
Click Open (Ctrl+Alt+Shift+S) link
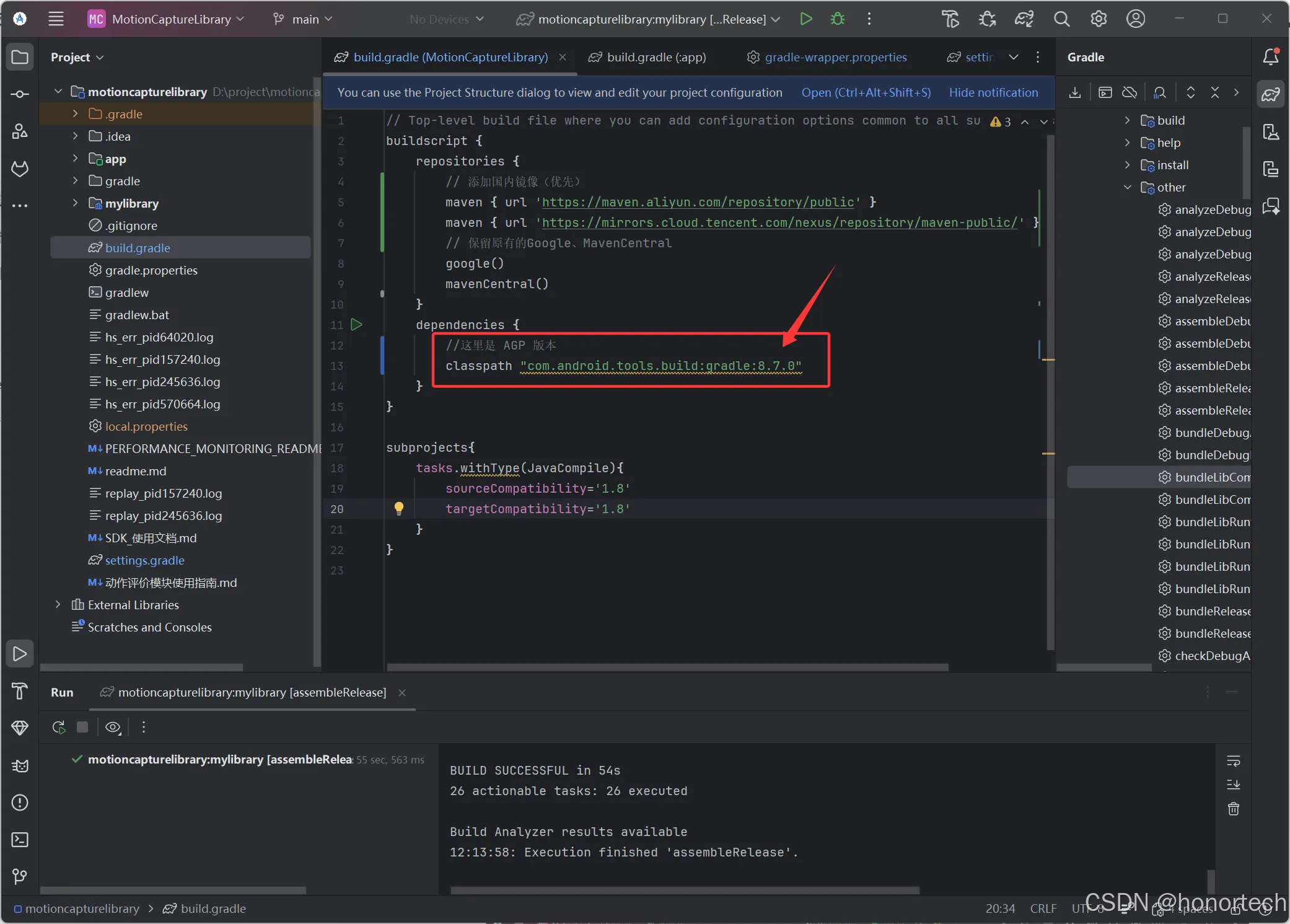866,92
